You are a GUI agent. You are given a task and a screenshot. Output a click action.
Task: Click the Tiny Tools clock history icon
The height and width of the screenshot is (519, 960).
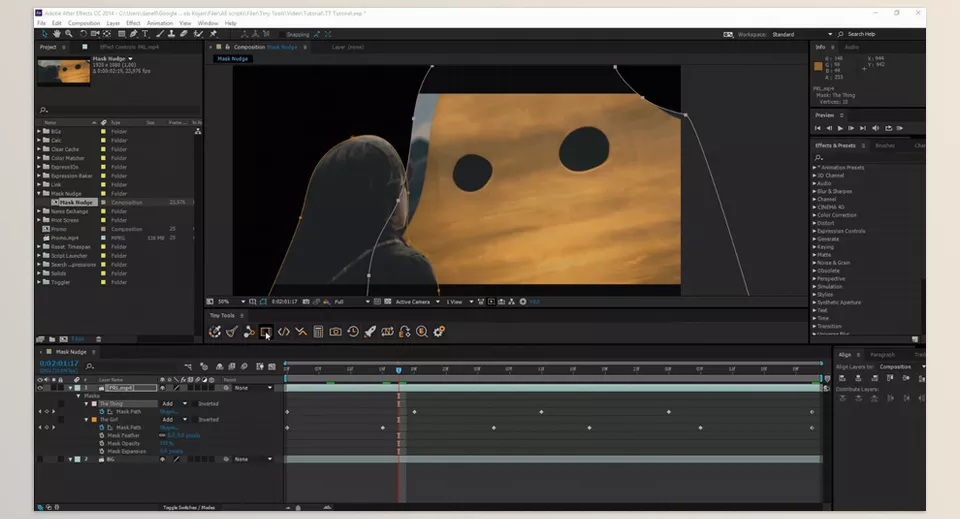click(x=353, y=332)
